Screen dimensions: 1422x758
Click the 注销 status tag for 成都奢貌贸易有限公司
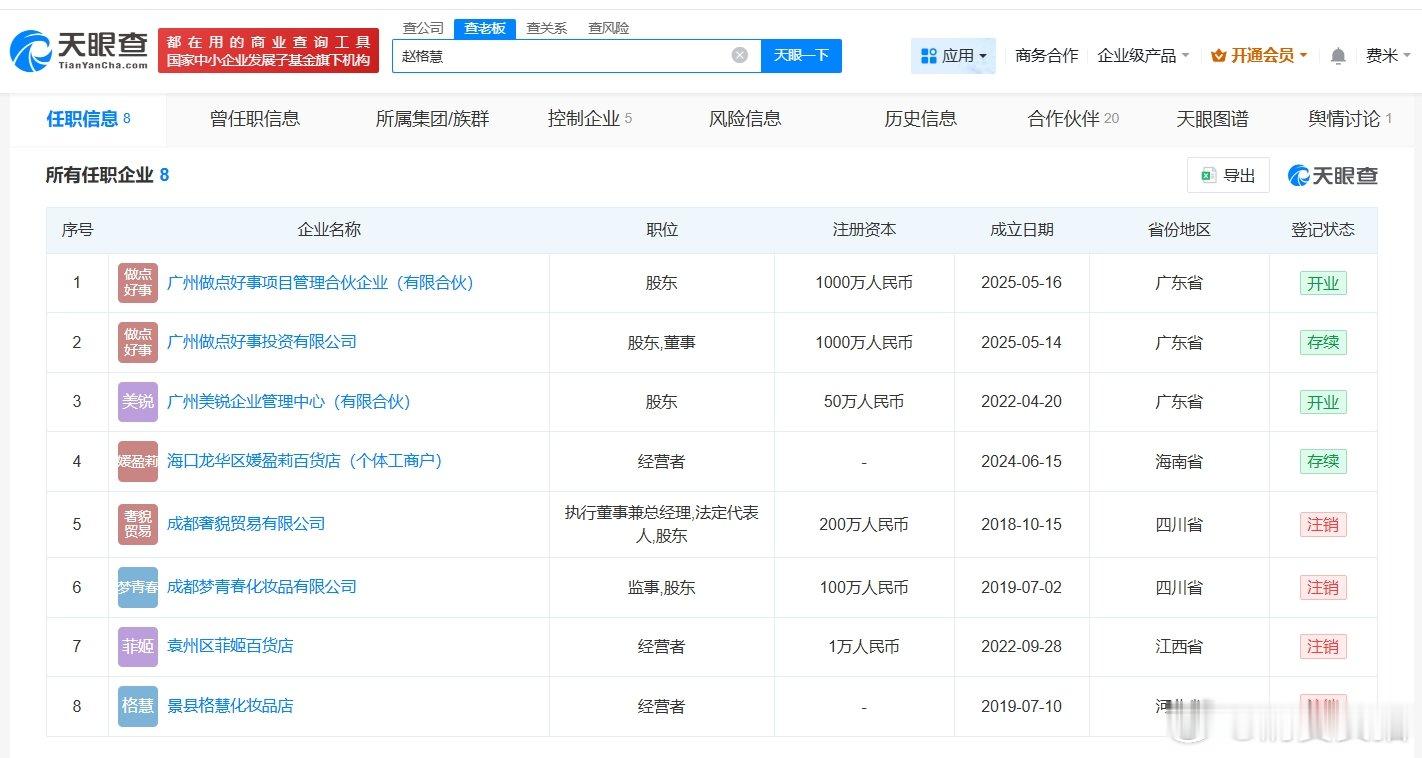point(1323,524)
